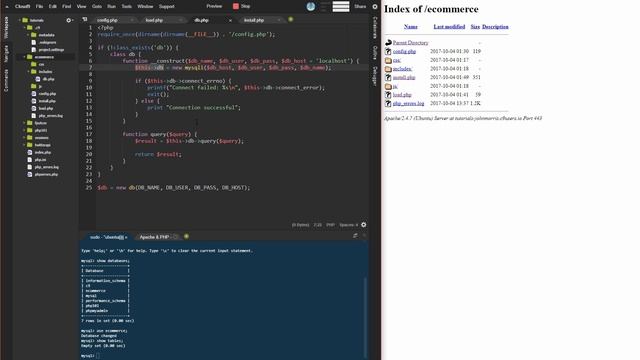Viewport: 640px width, 360px height.
Task: Click the Share button
Action: (x=360, y=6)
